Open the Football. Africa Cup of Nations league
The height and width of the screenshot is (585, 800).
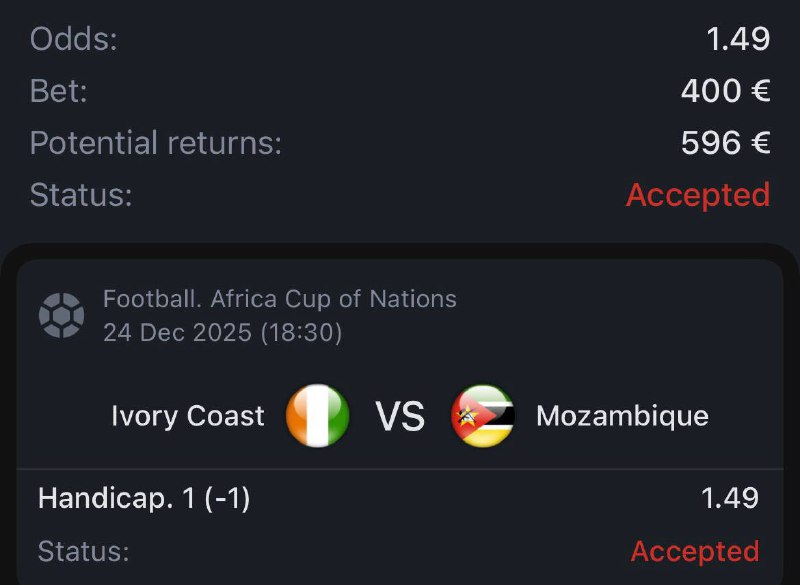coord(280,298)
